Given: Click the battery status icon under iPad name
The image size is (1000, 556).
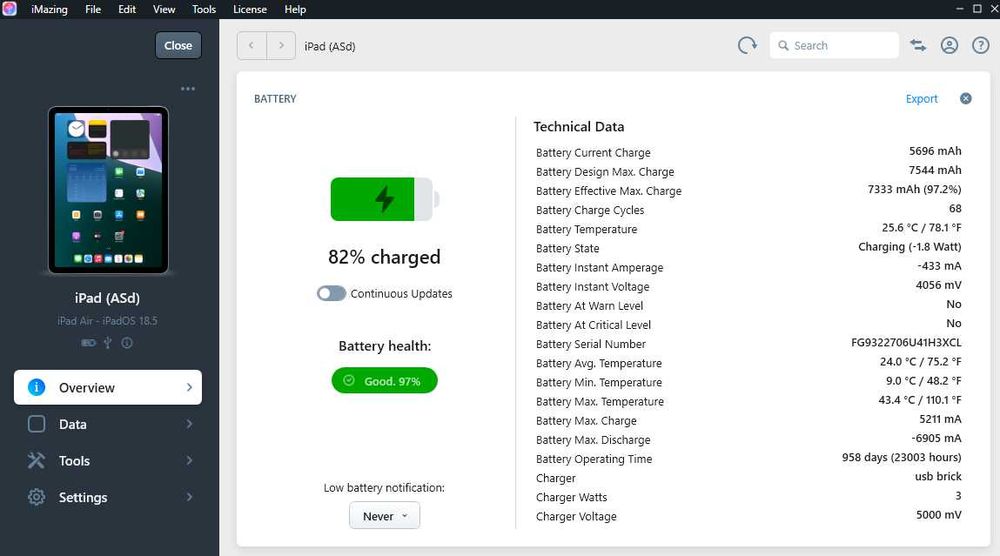Looking at the screenshot, I should [88, 343].
